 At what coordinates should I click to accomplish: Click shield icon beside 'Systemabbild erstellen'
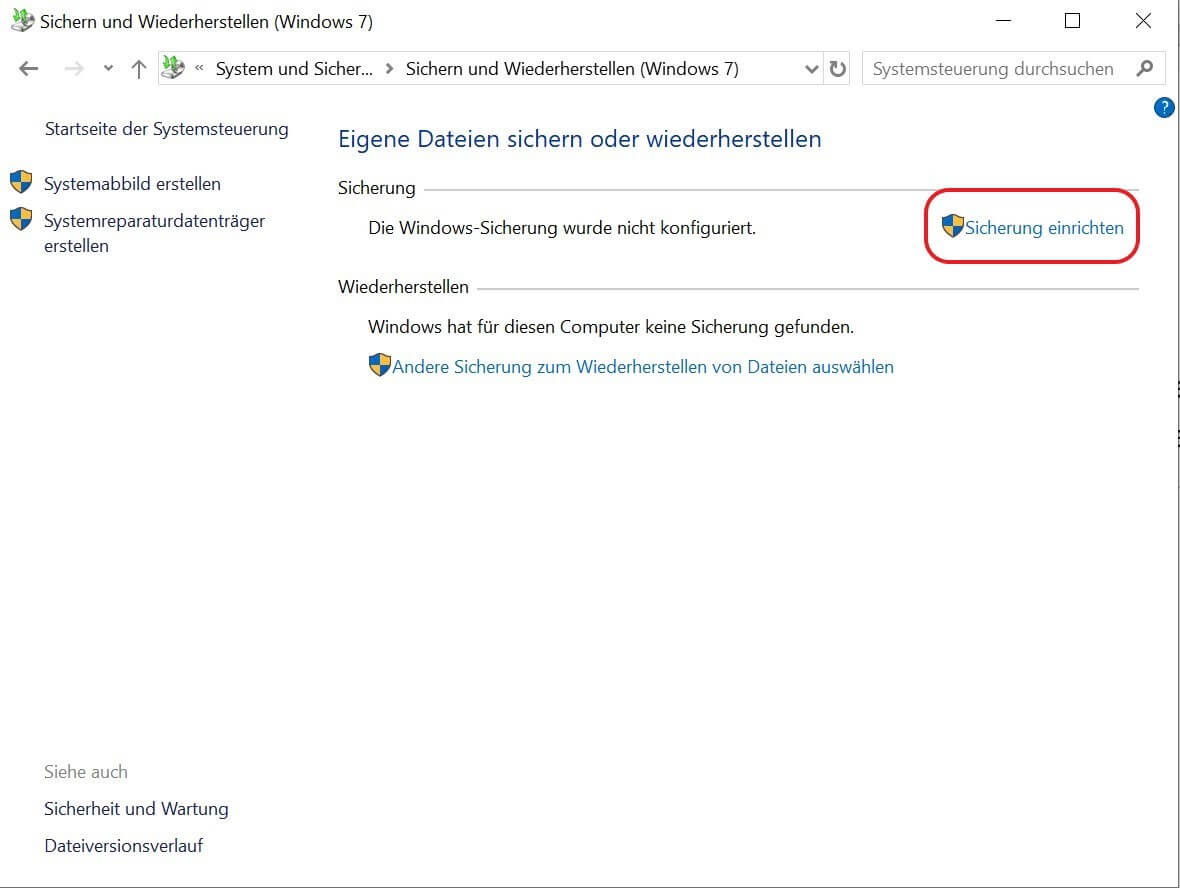21,182
